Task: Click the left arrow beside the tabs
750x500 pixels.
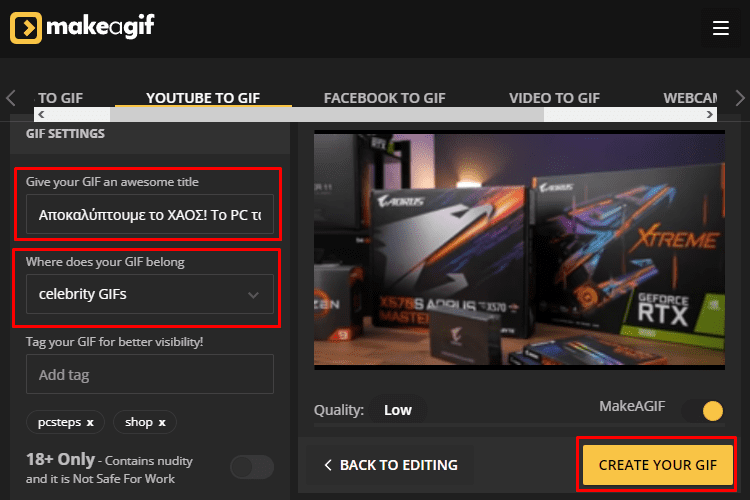Action: tap(11, 98)
